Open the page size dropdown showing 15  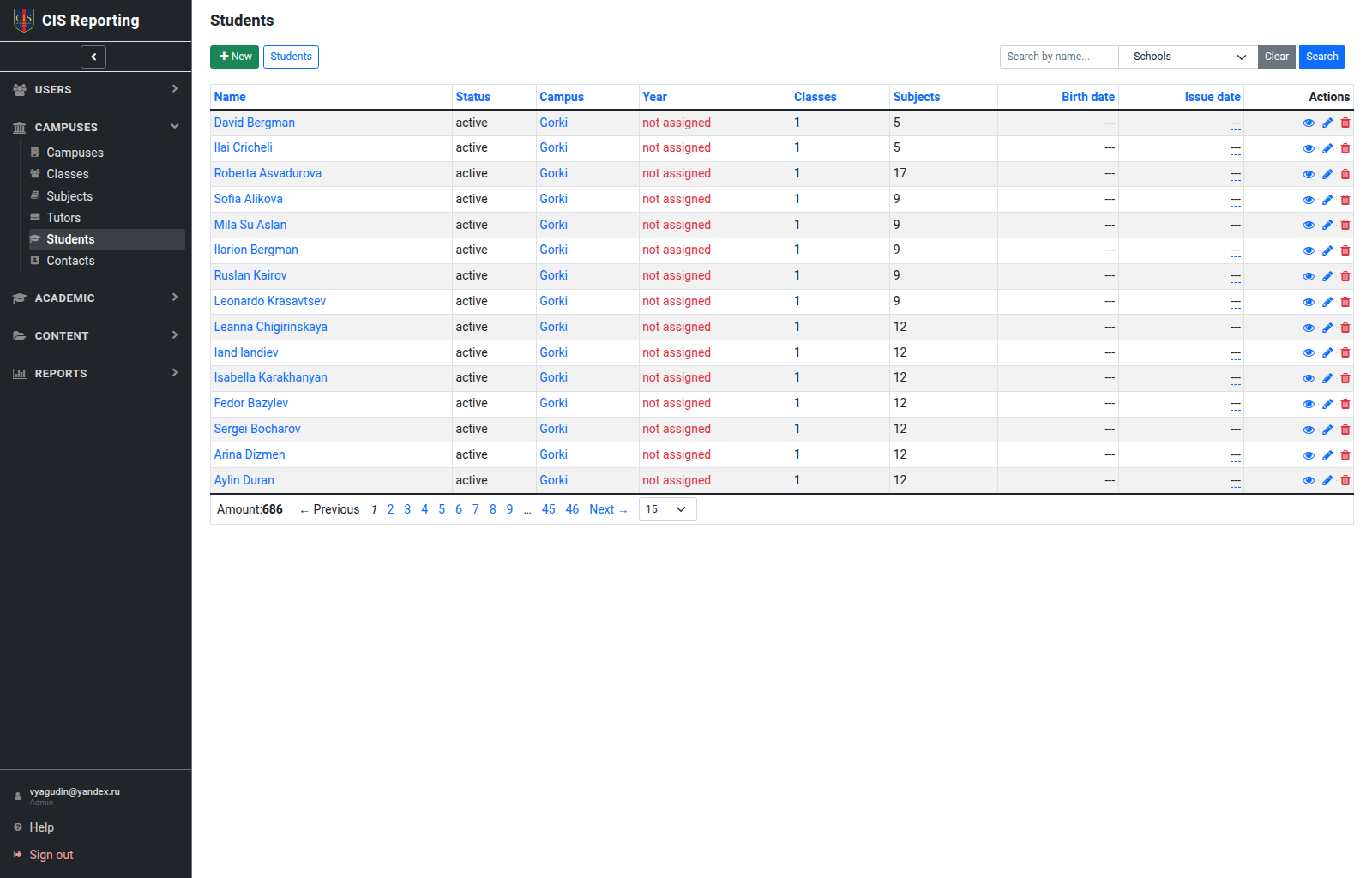(x=667, y=509)
